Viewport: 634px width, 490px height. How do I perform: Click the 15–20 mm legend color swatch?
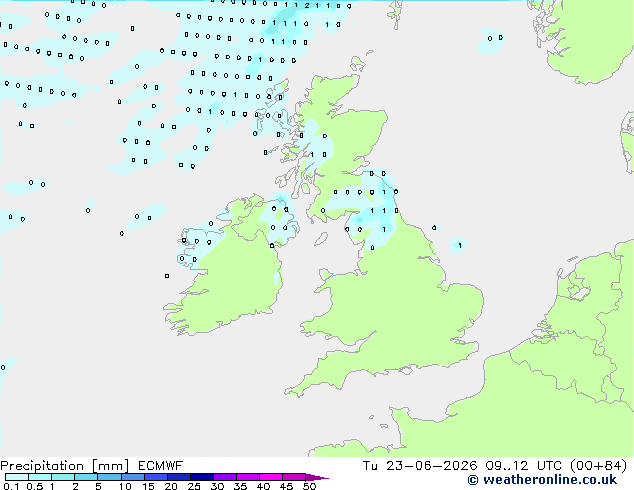[x=155, y=477]
